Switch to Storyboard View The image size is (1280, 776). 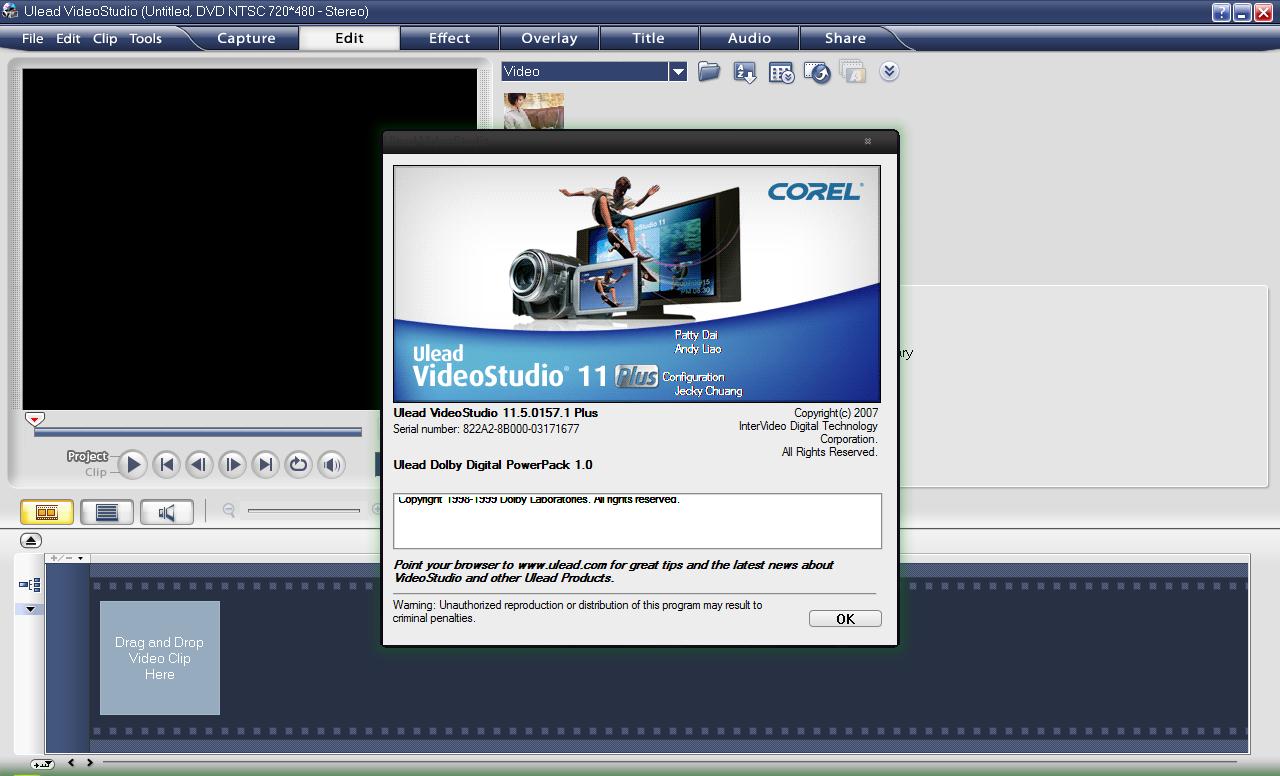(x=47, y=511)
